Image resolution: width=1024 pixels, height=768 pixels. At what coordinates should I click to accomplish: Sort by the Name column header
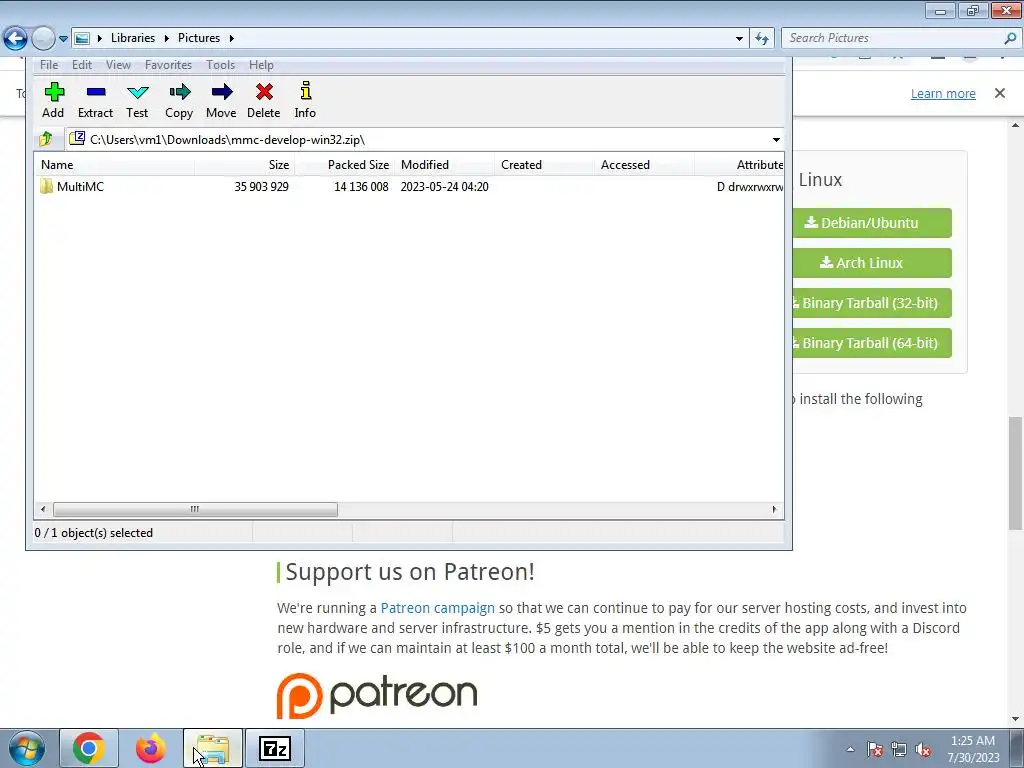coord(114,165)
